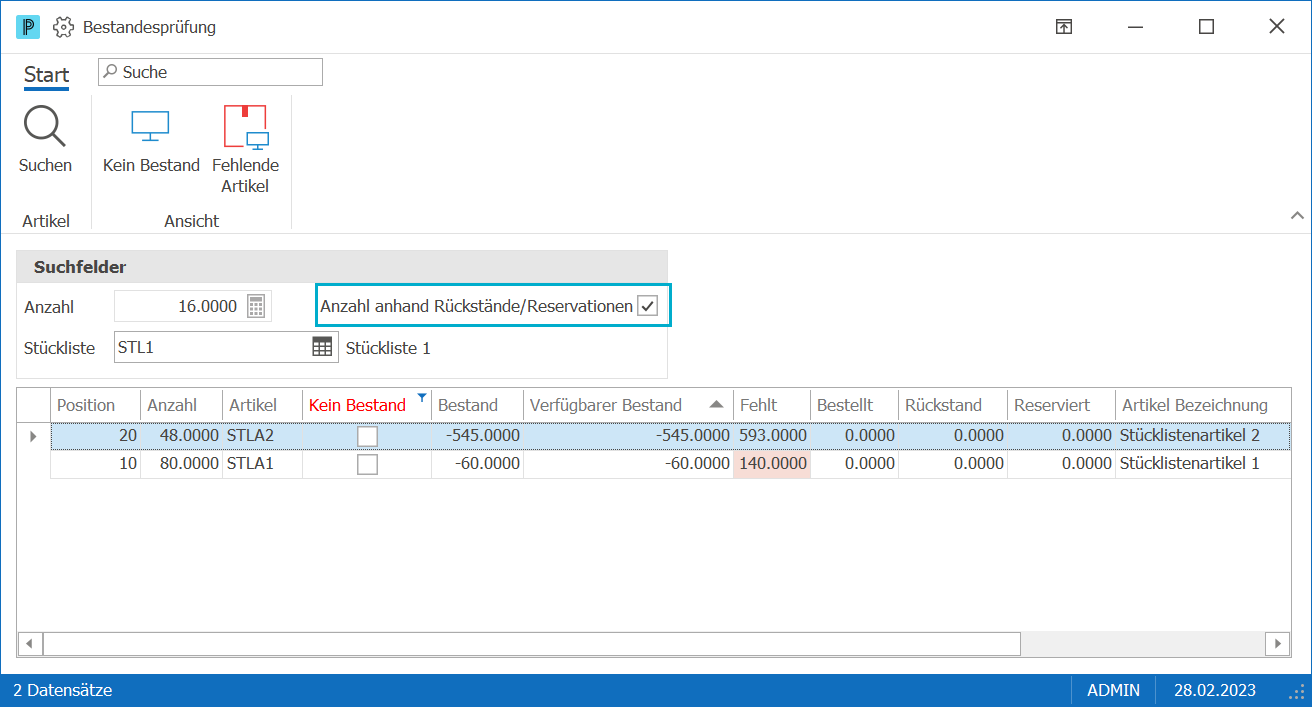Open the settings gear in title bar
This screenshot has height=707, width=1312.
(64, 27)
